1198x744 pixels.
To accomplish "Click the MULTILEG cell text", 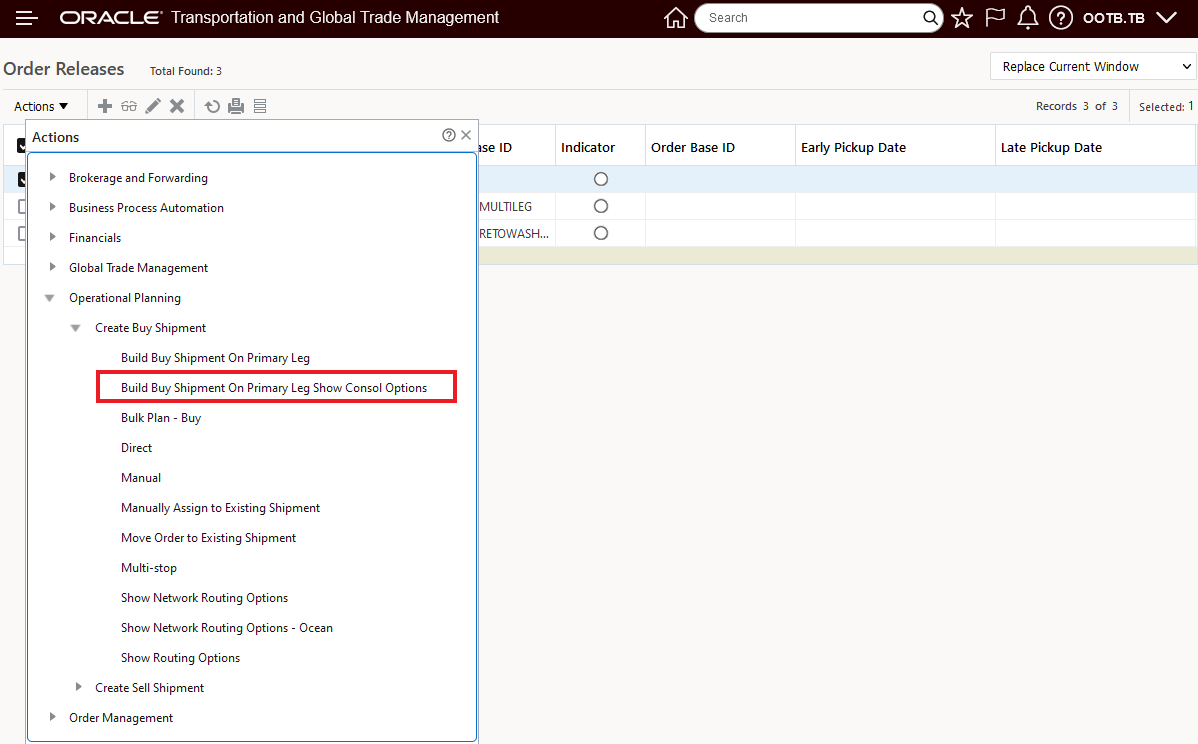I will (x=506, y=206).
